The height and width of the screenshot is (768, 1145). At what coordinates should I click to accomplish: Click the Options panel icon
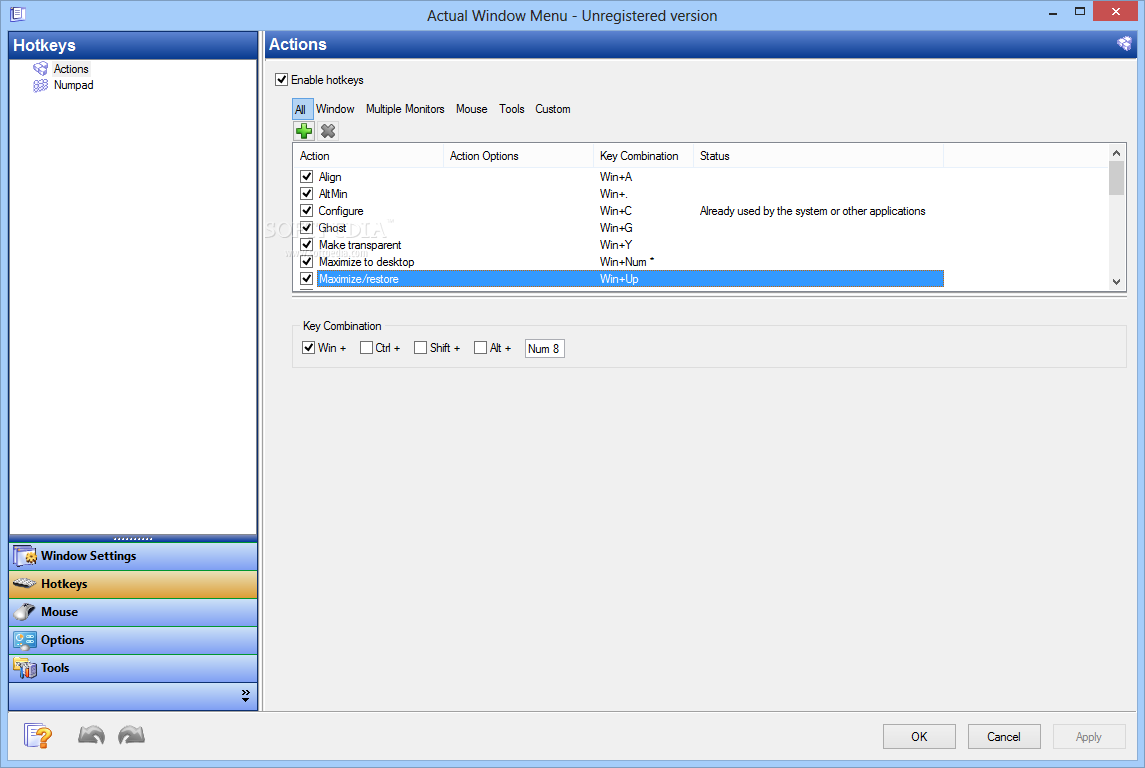point(25,640)
